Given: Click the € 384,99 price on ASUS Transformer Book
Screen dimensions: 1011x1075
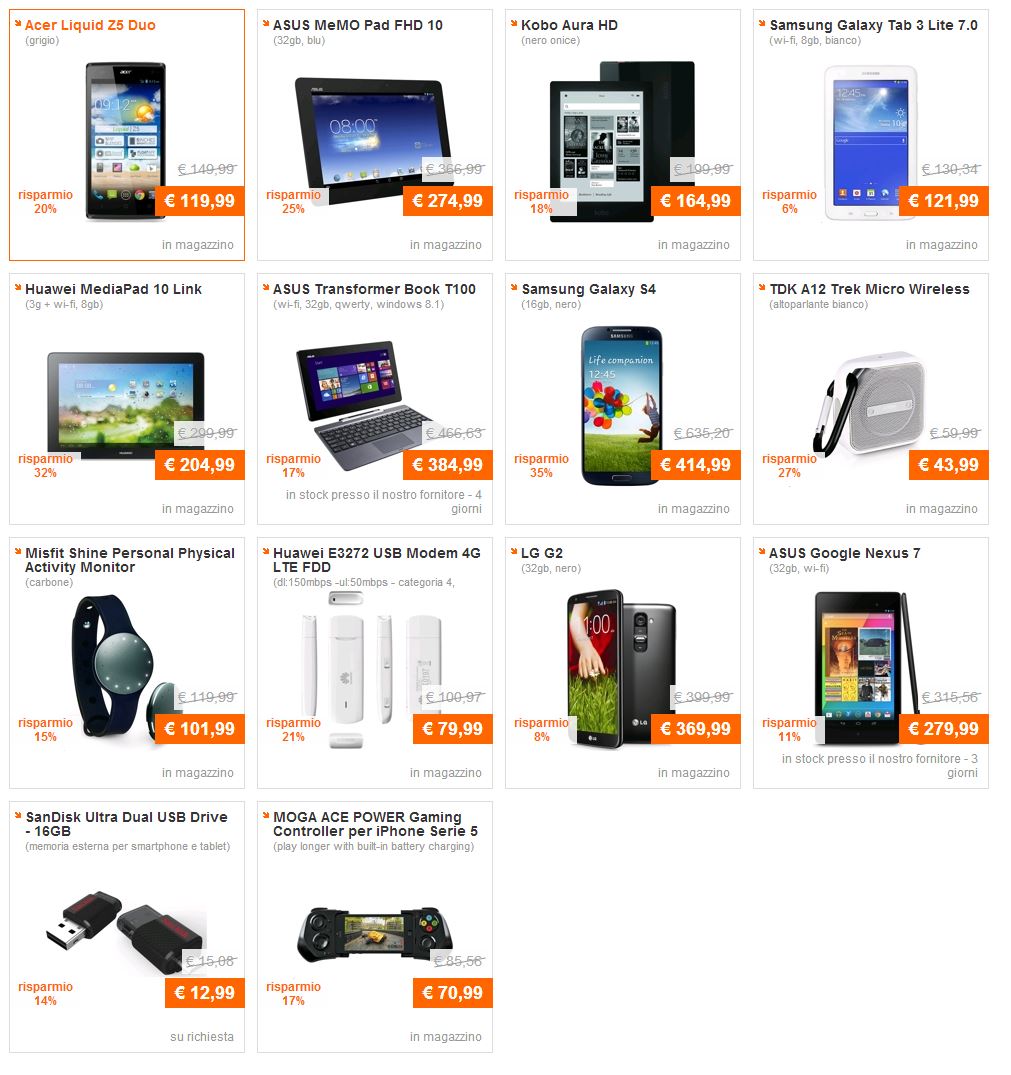Looking at the screenshot, I should pos(448,465).
